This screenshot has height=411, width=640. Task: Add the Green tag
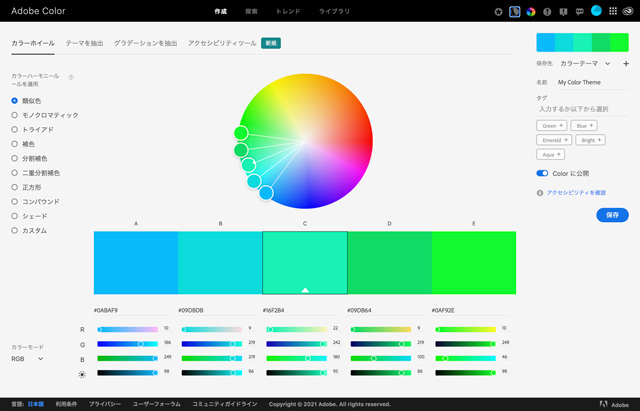551,126
